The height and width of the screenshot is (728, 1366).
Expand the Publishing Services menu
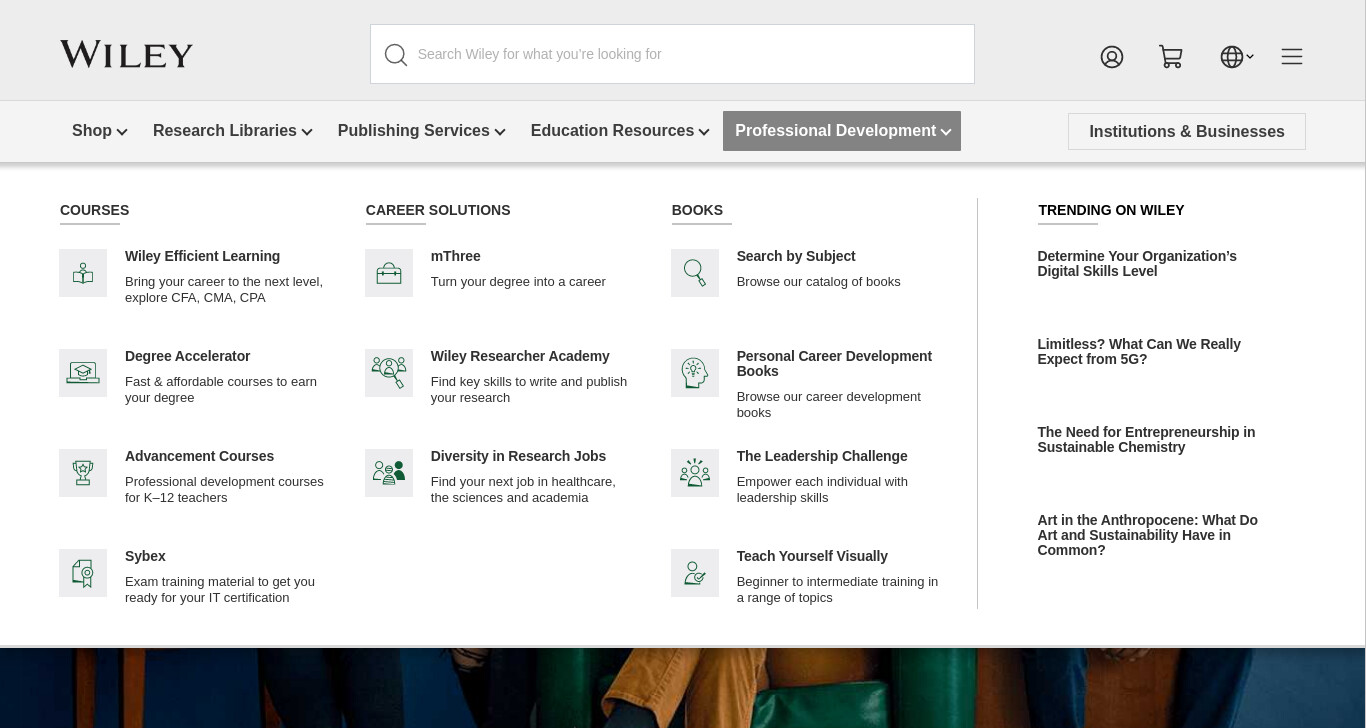pyautogui.click(x=422, y=131)
